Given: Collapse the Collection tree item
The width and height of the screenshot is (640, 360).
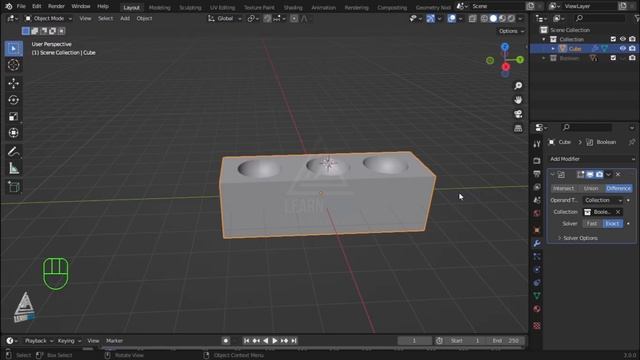Looking at the screenshot, I should click(544, 39).
